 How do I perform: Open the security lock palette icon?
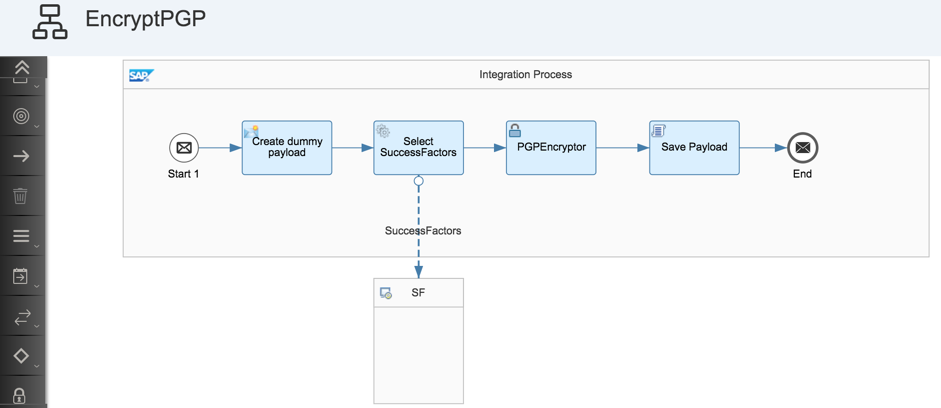pyautogui.click(x=20, y=395)
